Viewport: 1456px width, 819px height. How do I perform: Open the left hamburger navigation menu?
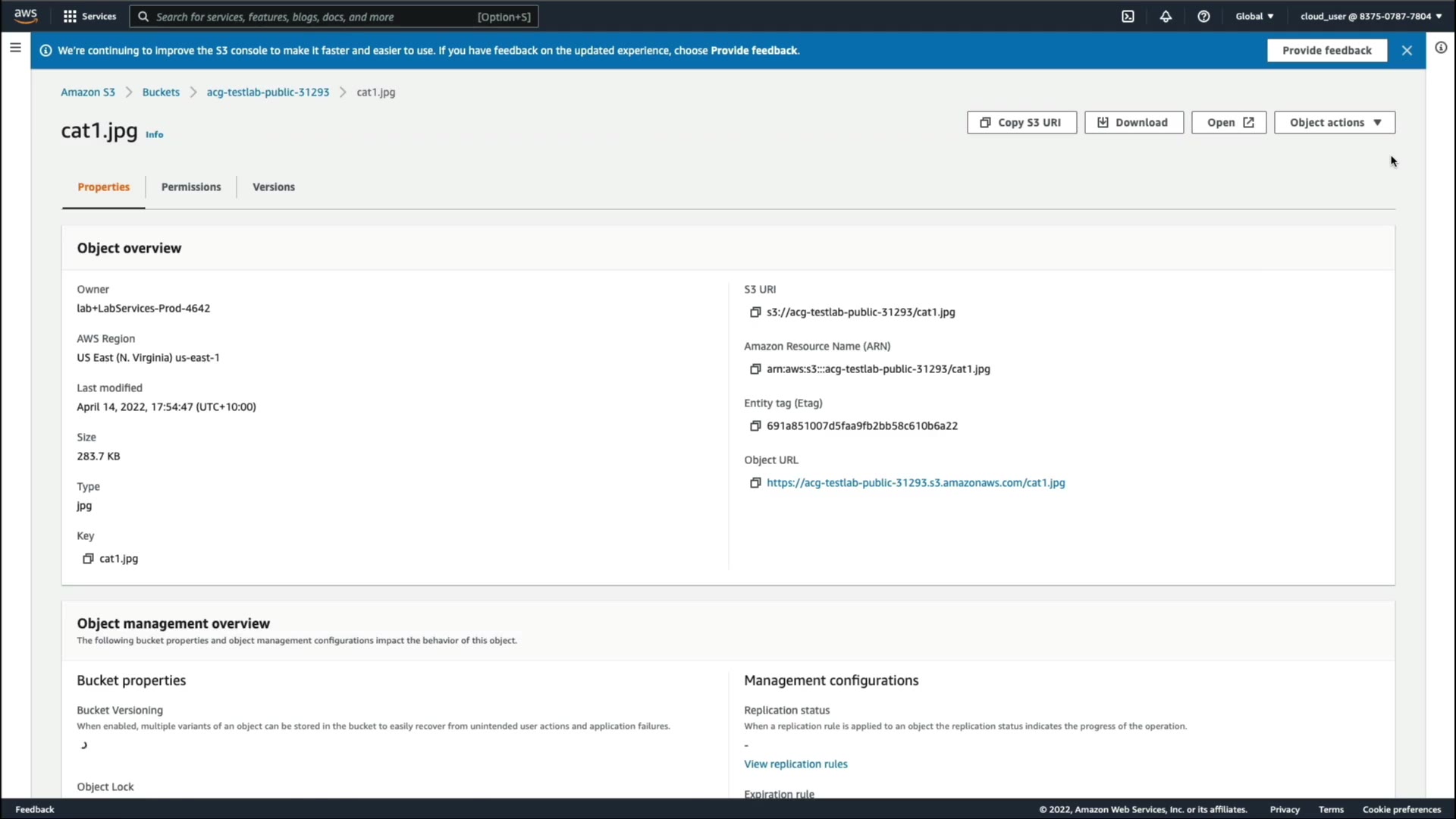click(15, 47)
